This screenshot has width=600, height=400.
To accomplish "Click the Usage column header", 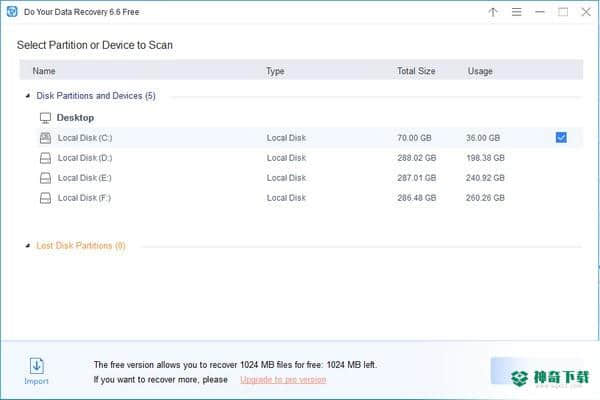I will point(480,71).
